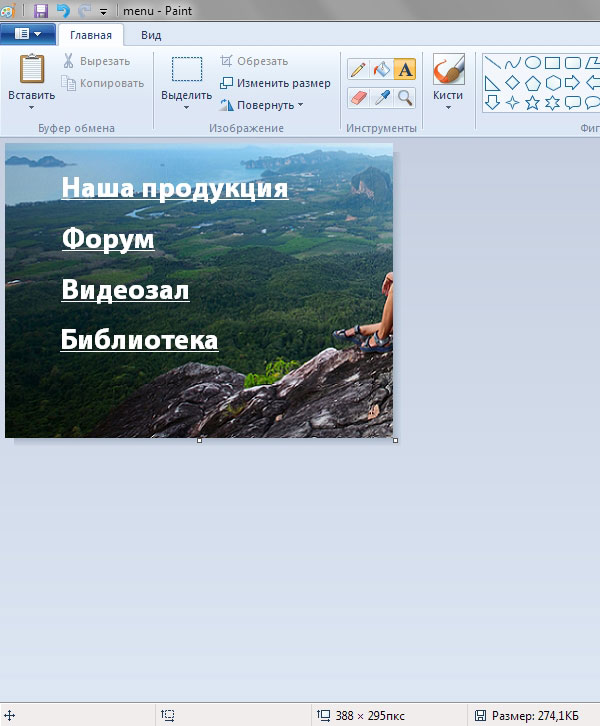Click the Изменить размер button

(x=275, y=83)
